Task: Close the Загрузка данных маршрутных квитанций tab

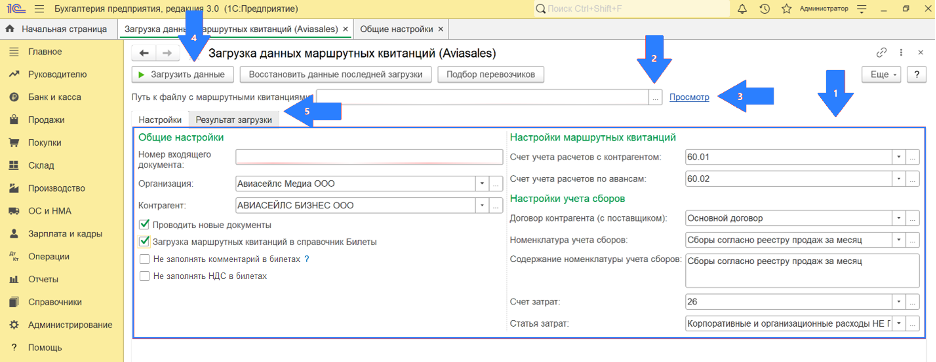Action: coord(345,29)
